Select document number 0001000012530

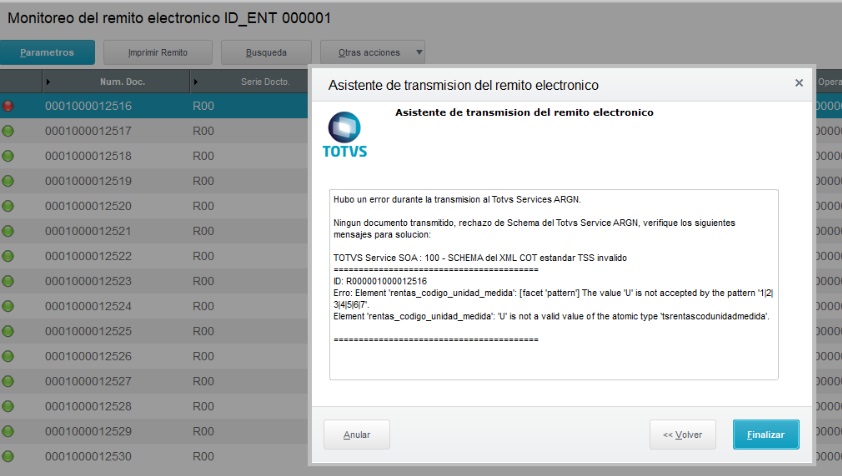(88, 456)
